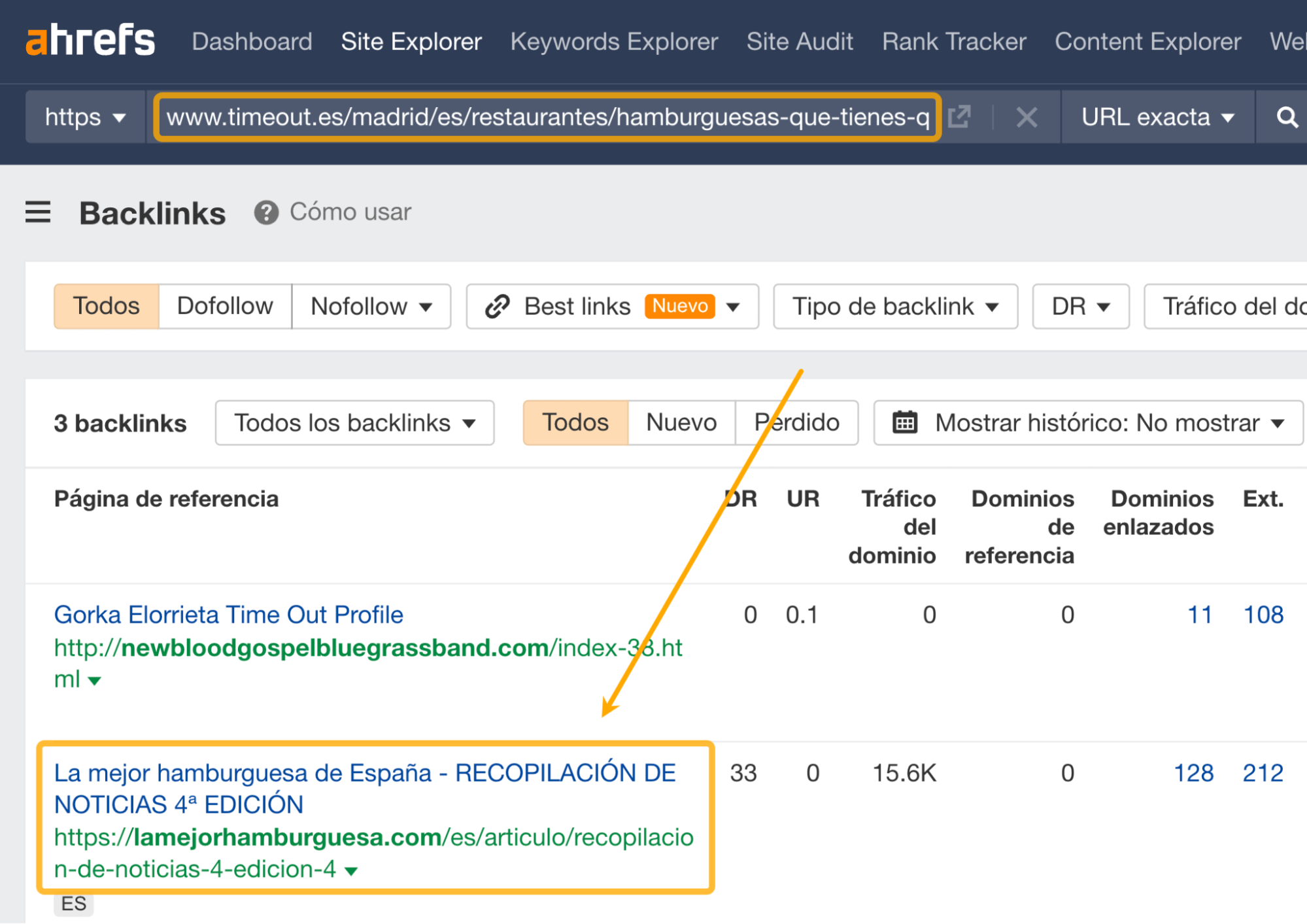Open the hamburger menu beside Backlinks heading
This screenshot has width=1307, height=924.
37,212
